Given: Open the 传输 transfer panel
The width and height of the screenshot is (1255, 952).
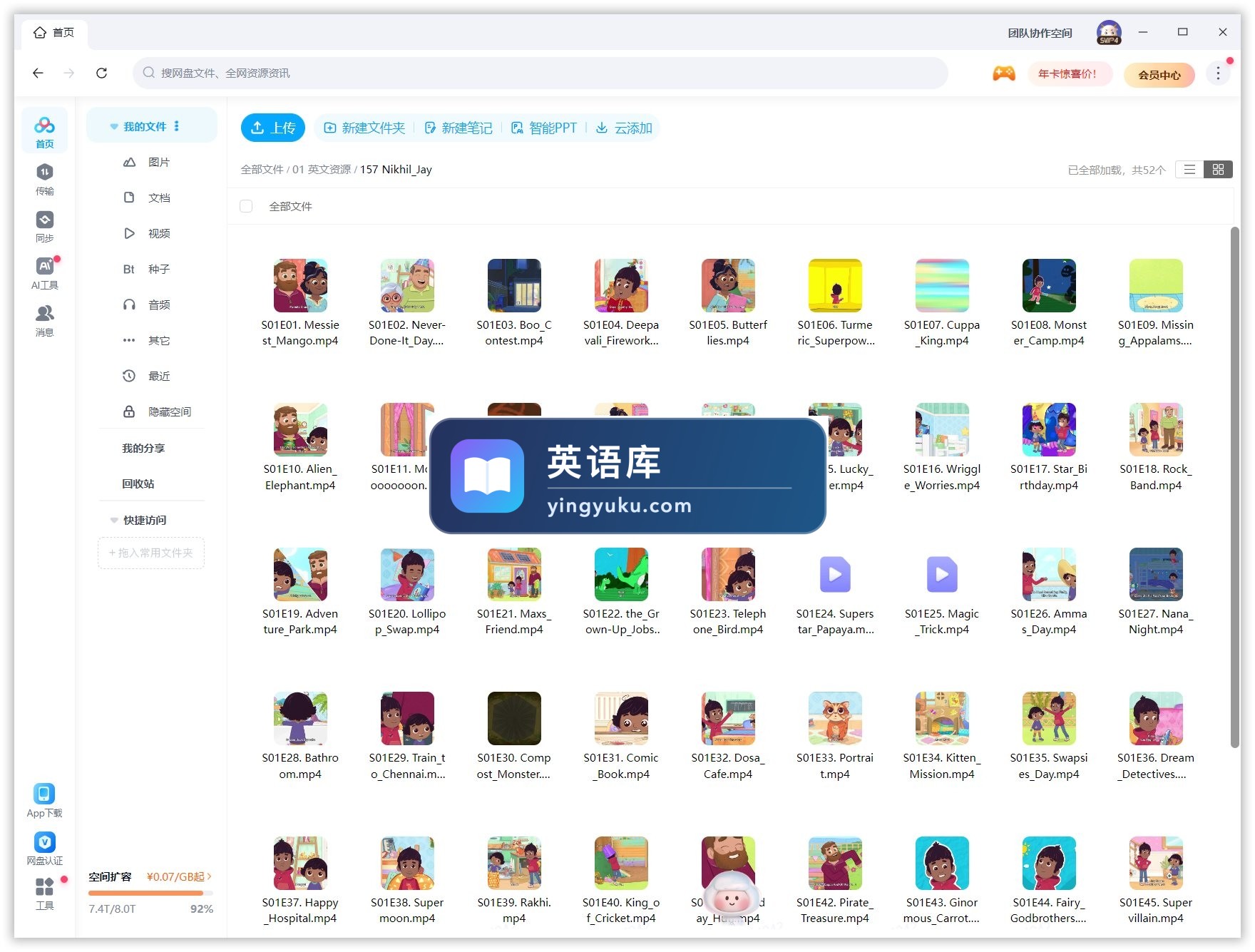Looking at the screenshot, I should pos(44,179).
